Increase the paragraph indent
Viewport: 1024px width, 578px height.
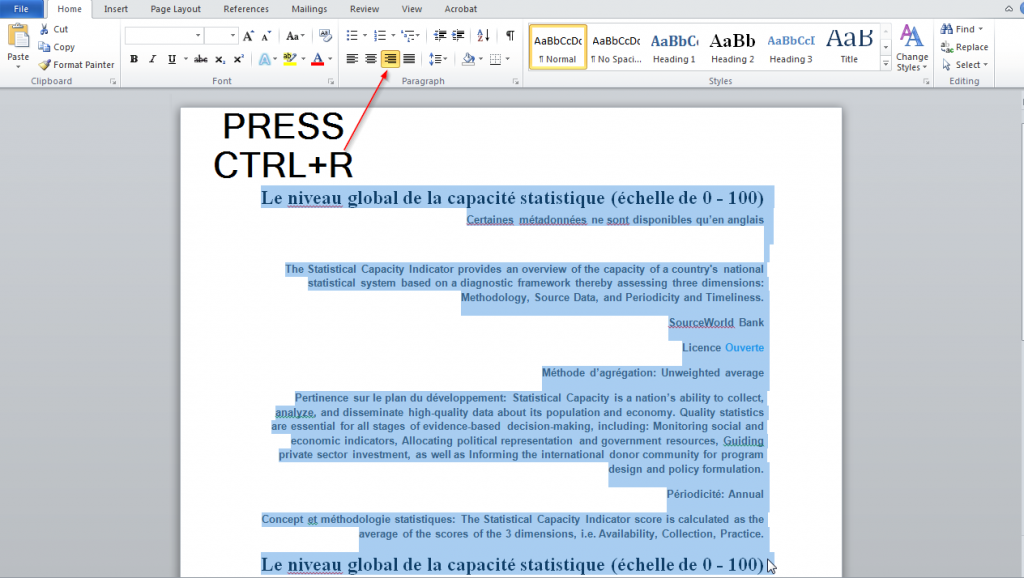pos(458,36)
